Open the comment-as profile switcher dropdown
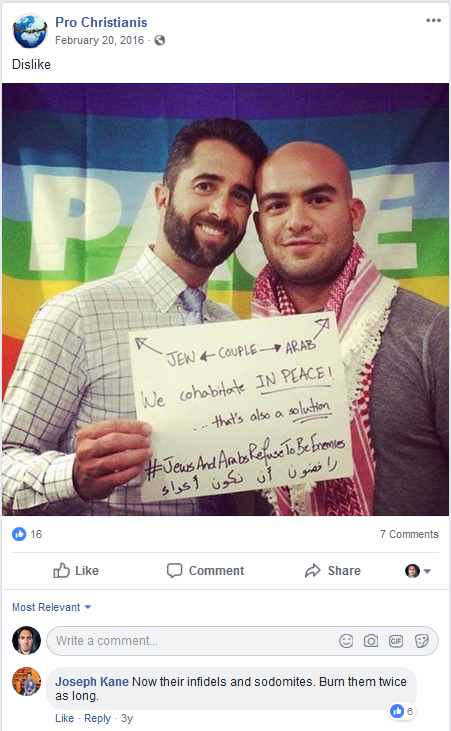Screen dimensions: 451x731 click(418, 571)
